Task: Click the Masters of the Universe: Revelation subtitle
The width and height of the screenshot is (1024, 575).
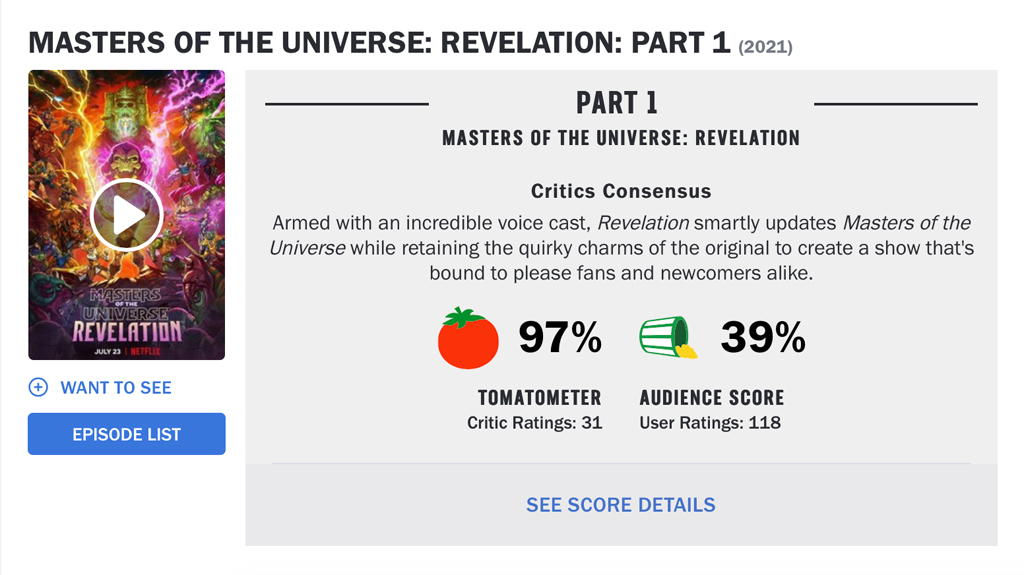Action: point(621,138)
